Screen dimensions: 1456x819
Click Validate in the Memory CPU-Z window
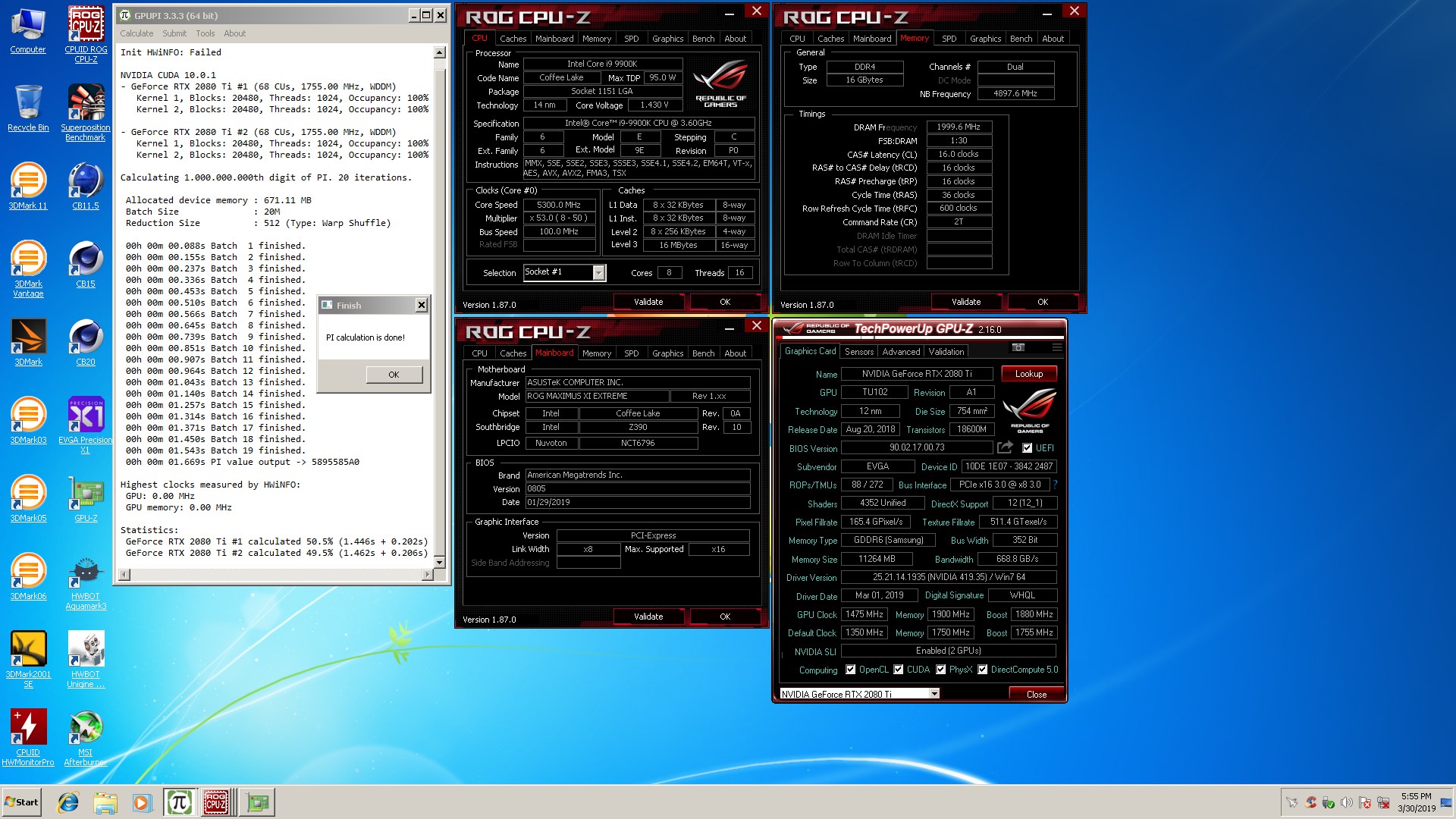tap(966, 302)
